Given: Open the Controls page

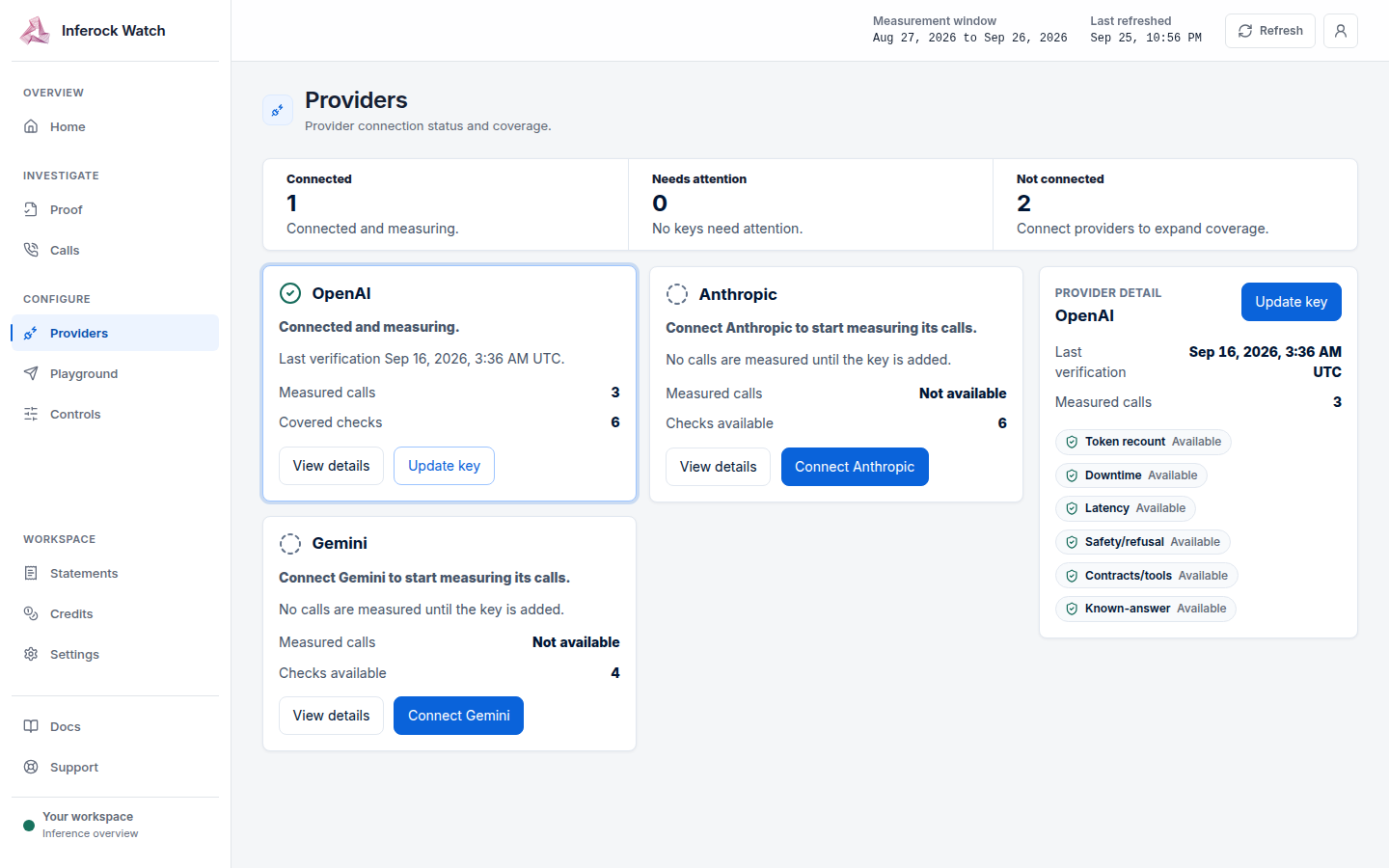Looking at the screenshot, I should 115,414.
